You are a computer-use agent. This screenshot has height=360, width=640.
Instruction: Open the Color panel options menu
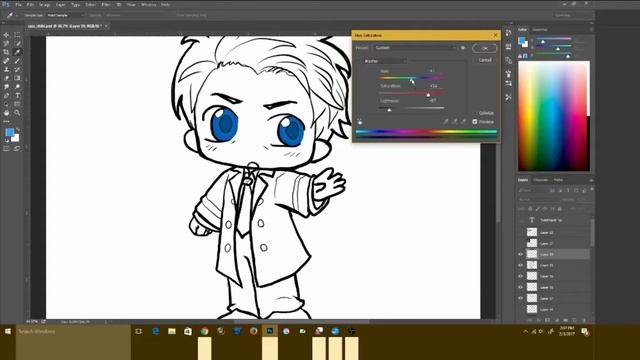pyautogui.click(x=591, y=30)
